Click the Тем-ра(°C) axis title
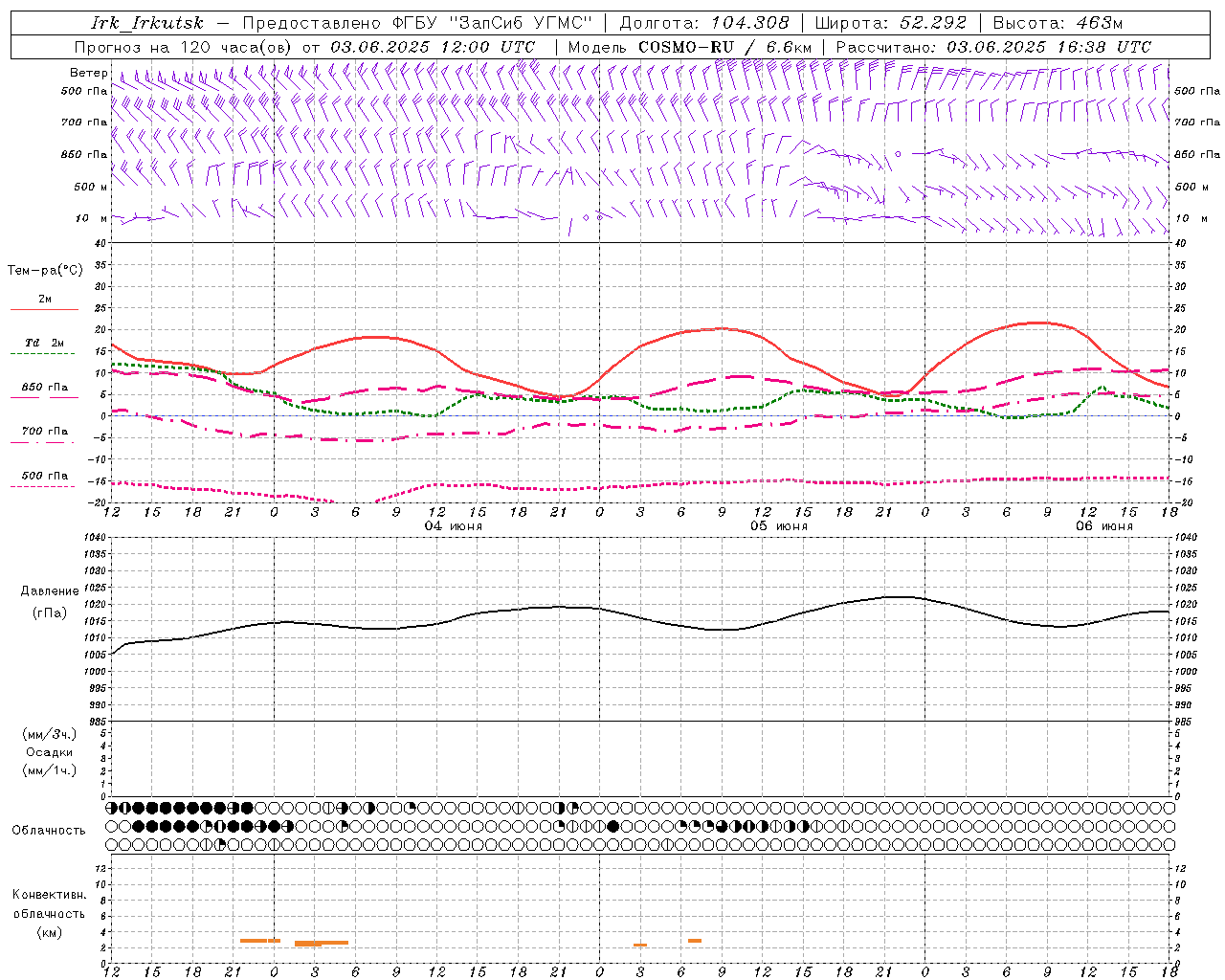The width and height of the screenshot is (1225, 980). pos(45,271)
